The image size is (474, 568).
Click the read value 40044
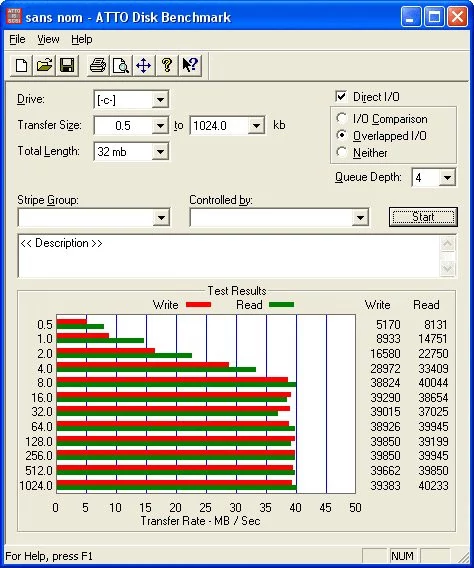(x=433, y=383)
